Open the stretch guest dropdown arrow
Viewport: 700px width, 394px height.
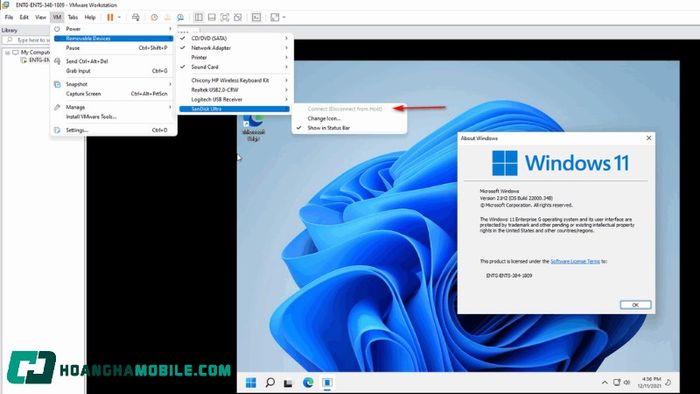(284, 17)
